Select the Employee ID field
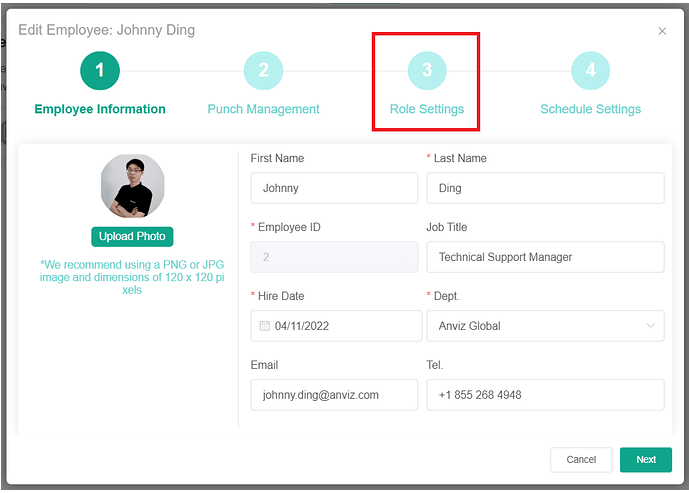The image size is (689, 493). click(334, 257)
